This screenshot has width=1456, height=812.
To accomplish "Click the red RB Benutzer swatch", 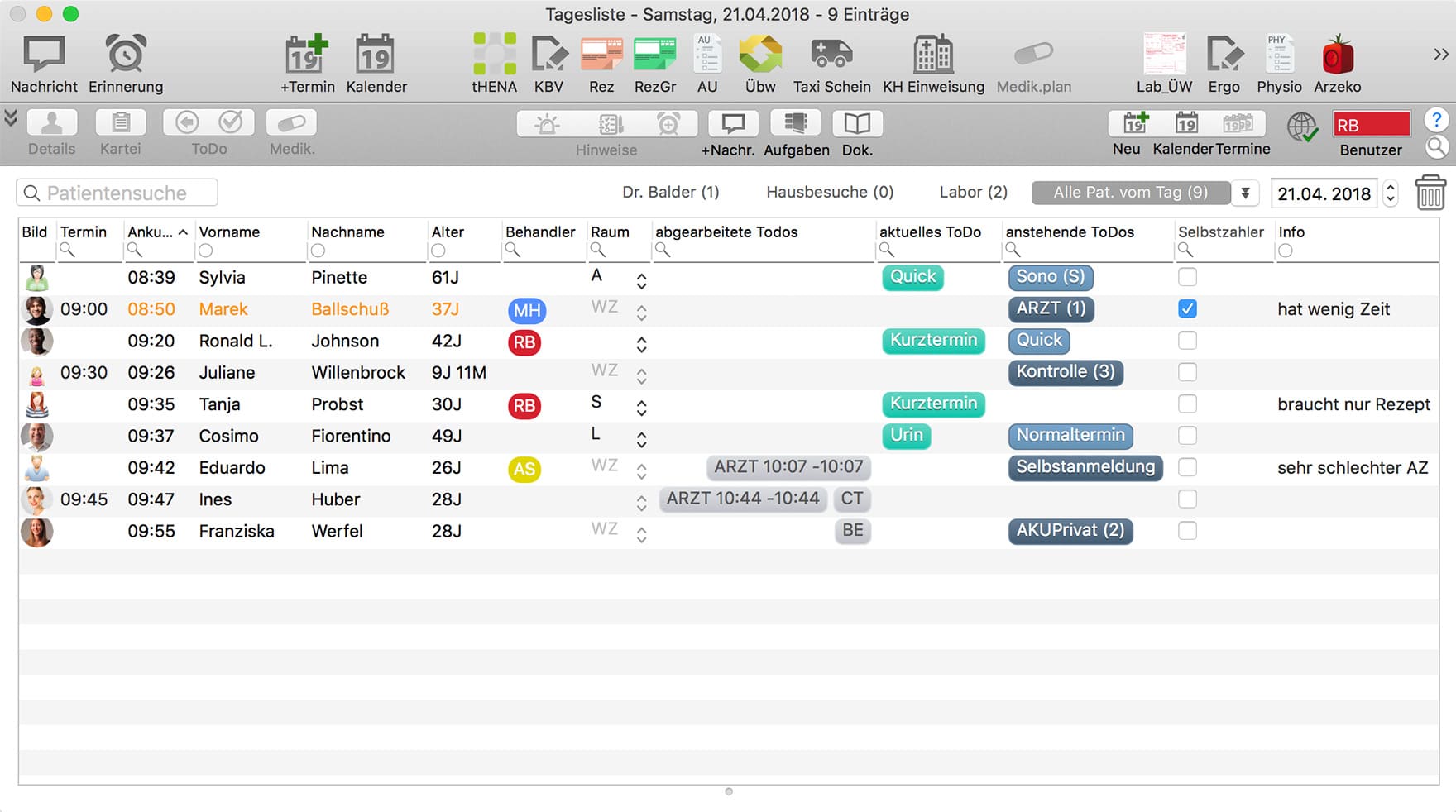I will tap(1371, 125).
